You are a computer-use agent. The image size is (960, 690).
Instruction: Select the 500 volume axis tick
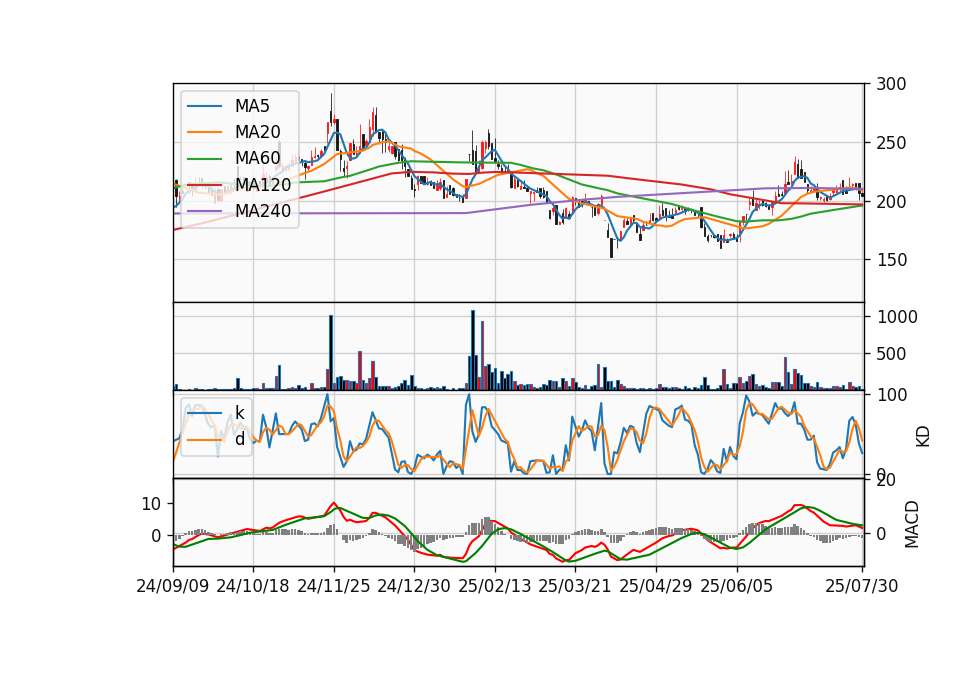(x=892, y=354)
